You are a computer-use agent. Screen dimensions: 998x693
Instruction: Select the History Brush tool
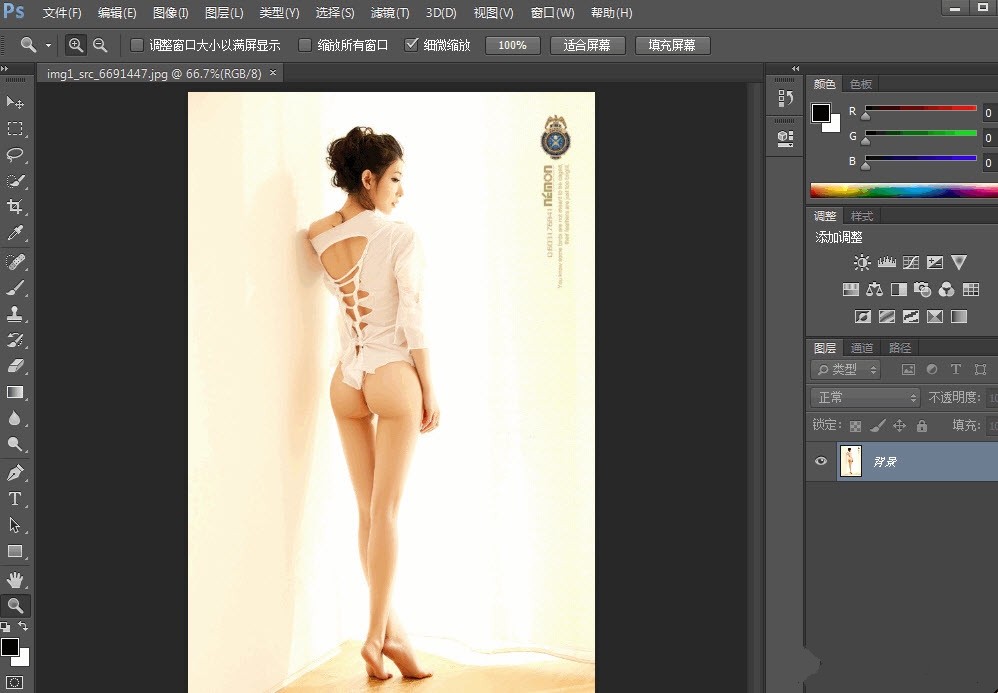(15, 340)
